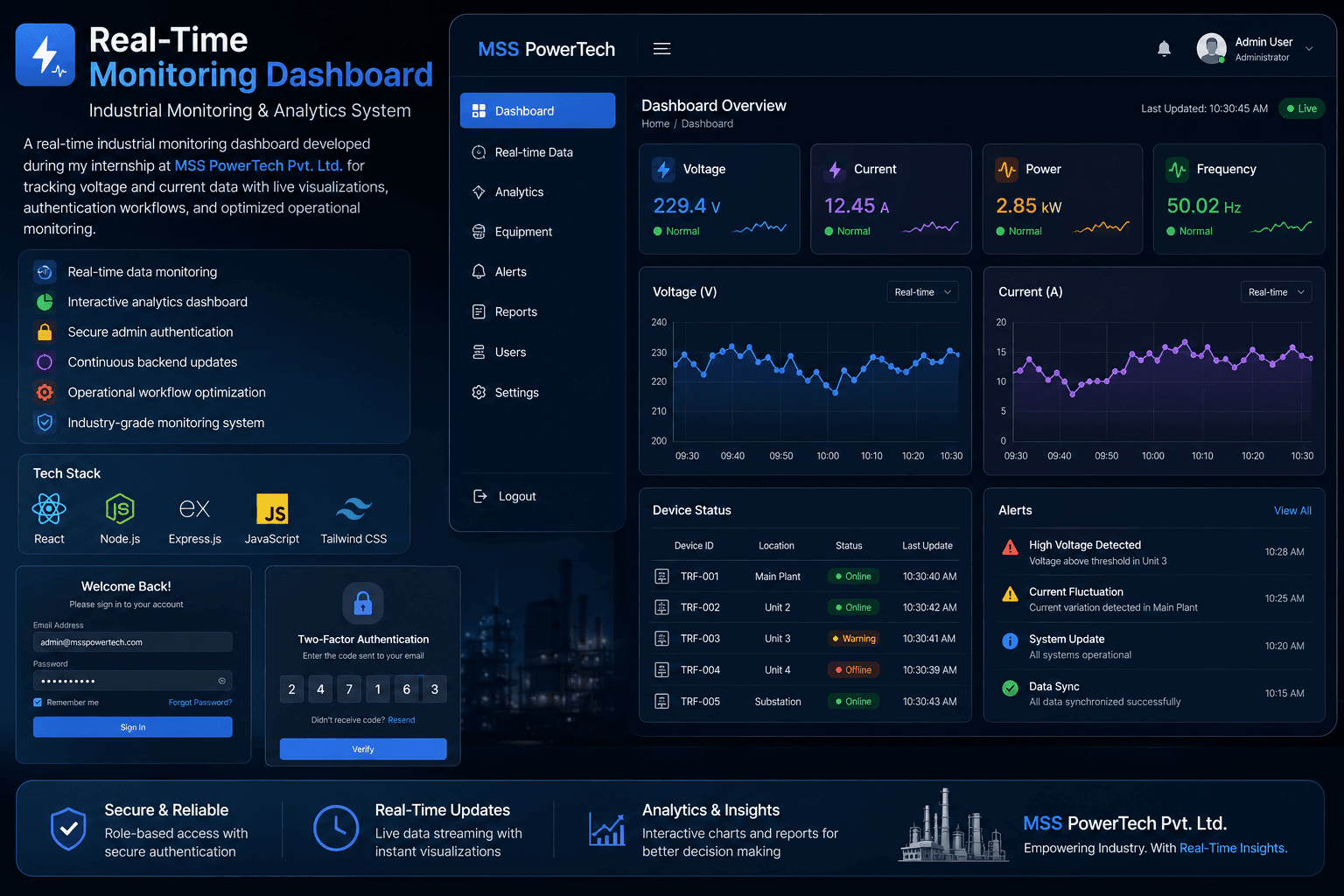1344x896 pixels.
Task: Click the Last Update column header
Action: coord(927,546)
